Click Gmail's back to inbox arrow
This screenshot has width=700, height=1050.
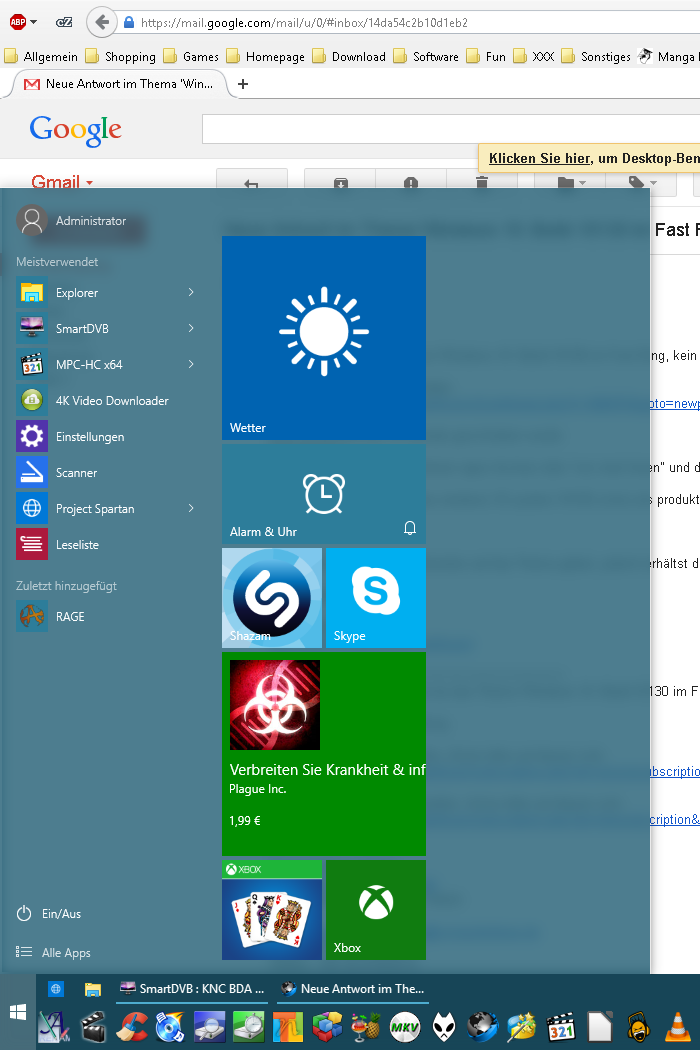pos(252,181)
